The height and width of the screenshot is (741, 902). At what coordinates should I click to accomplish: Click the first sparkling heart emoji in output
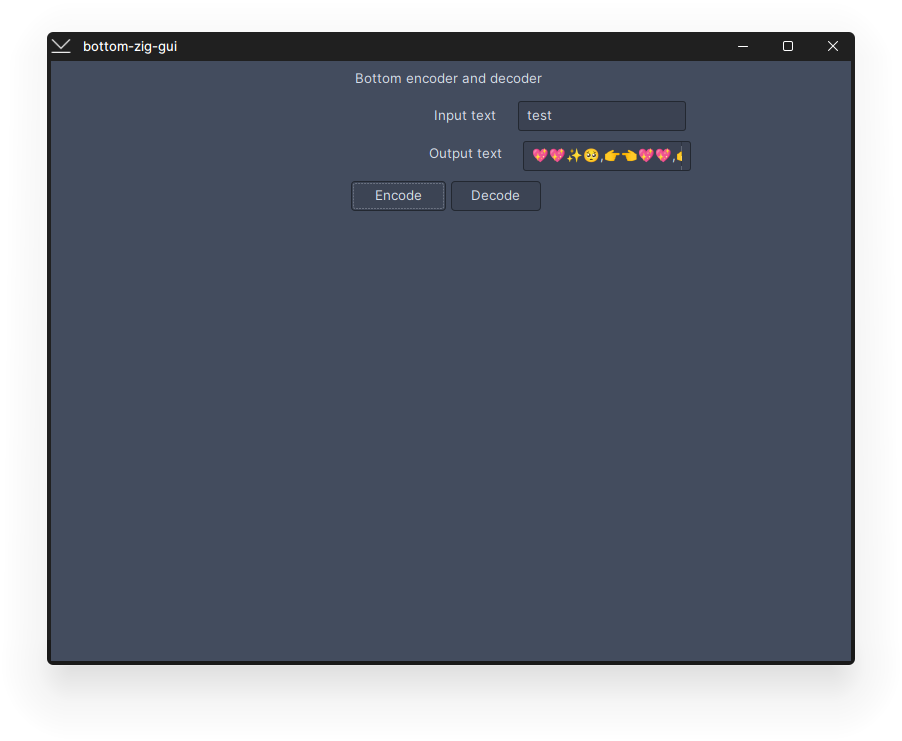tap(540, 155)
